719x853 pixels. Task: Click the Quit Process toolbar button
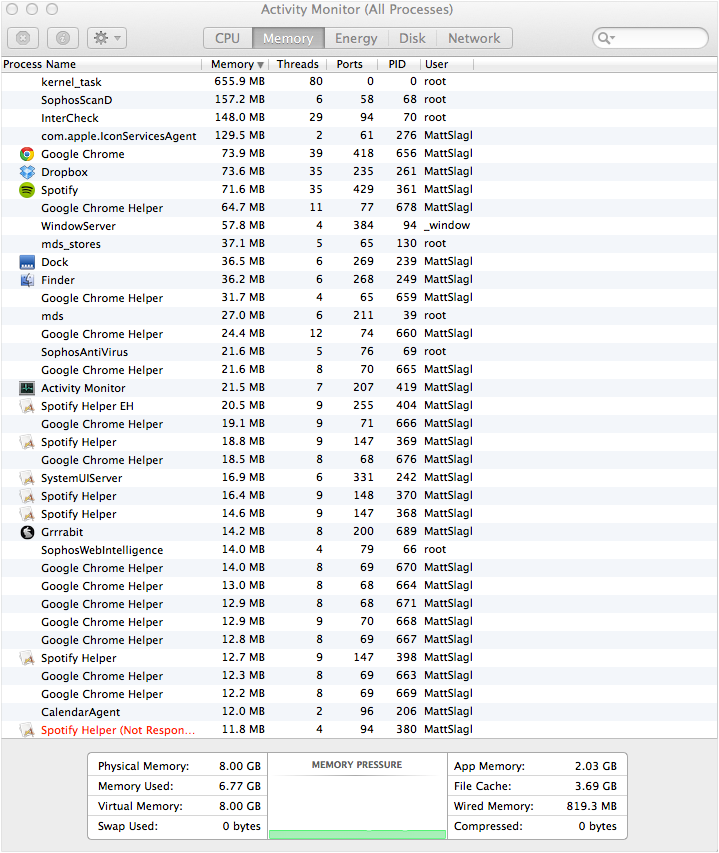click(23, 38)
